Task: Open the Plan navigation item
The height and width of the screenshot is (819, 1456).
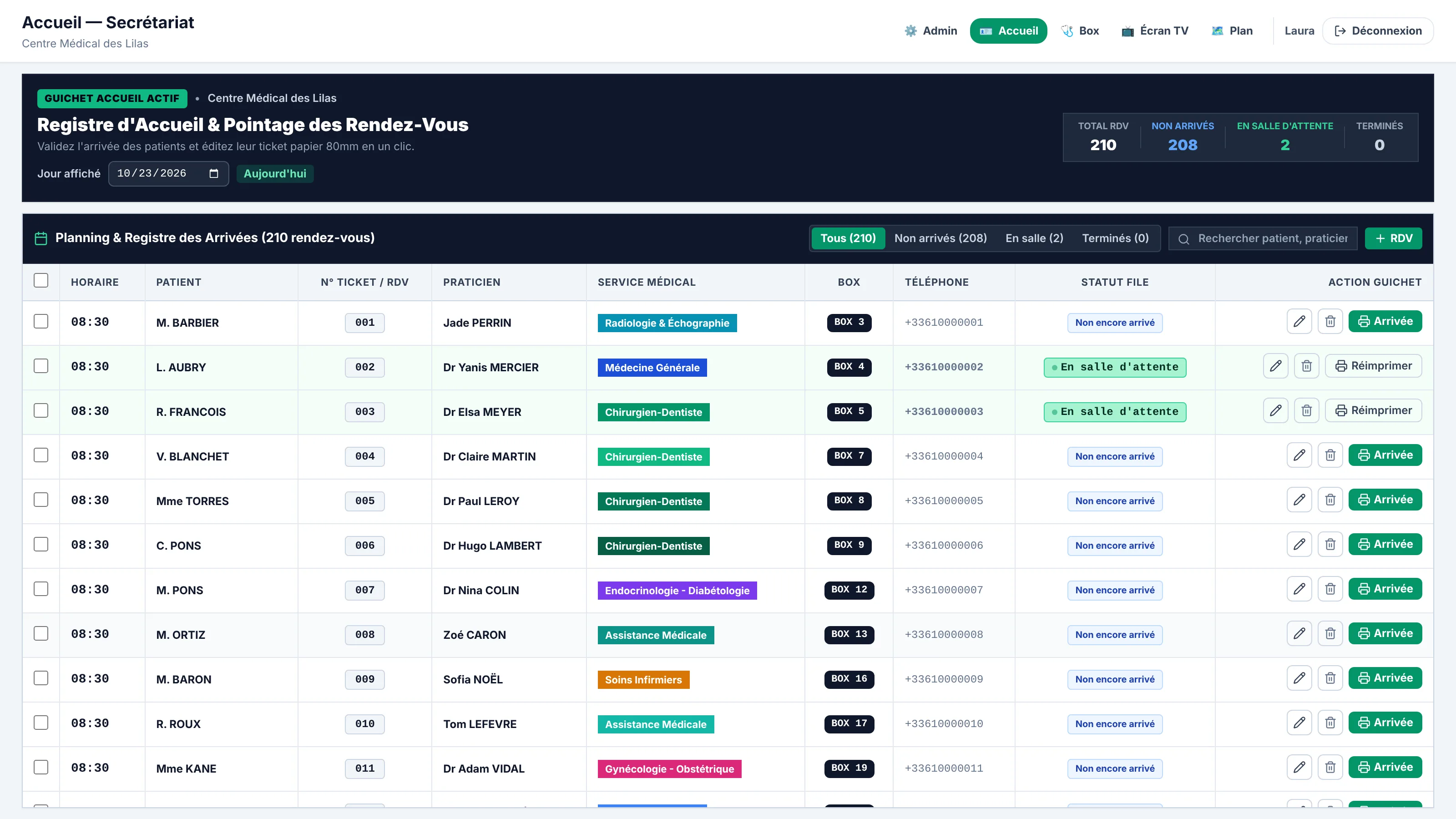Action: tap(1232, 30)
